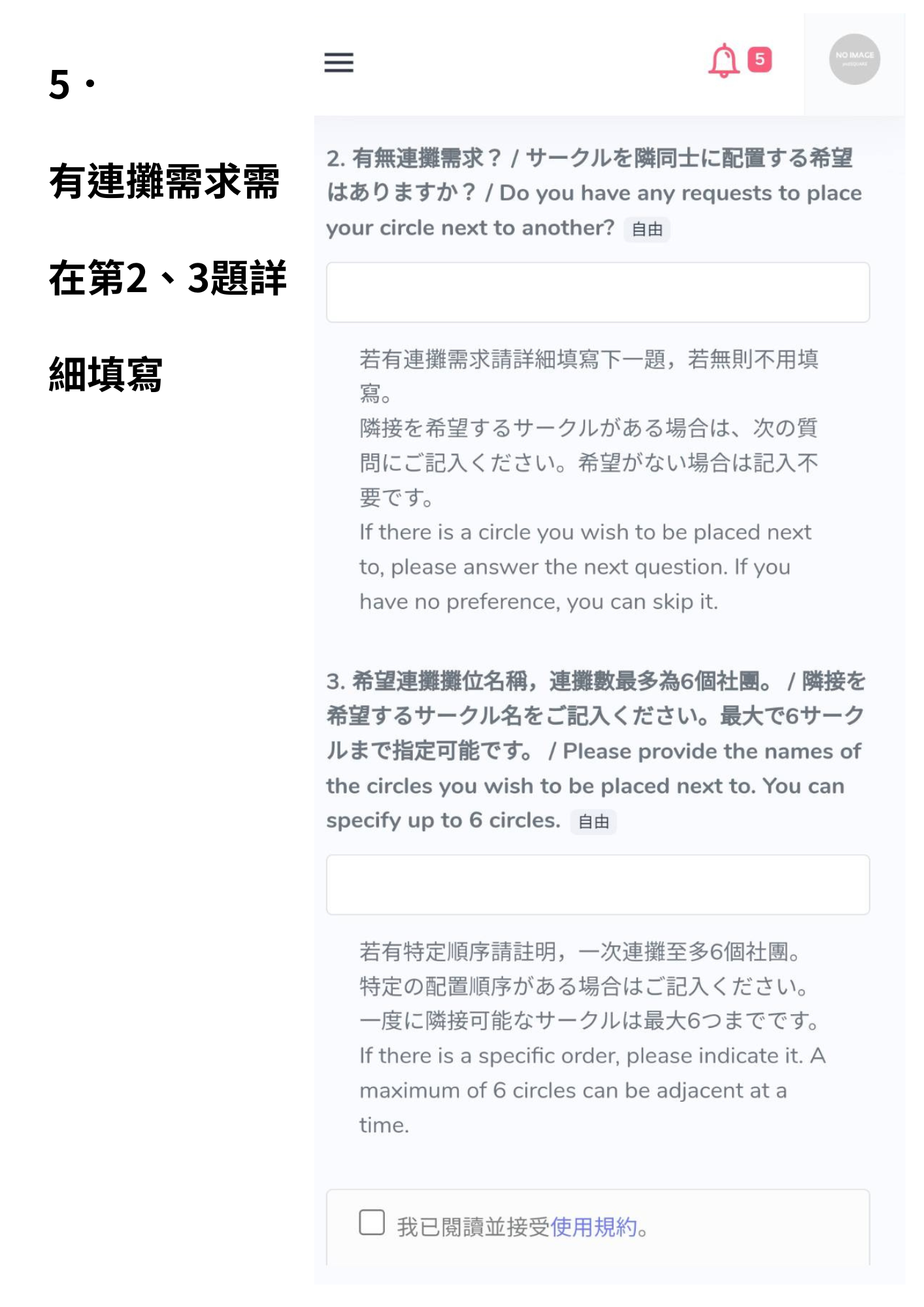
Task: Click the 自由 tag beside question 3
Action: tap(593, 821)
